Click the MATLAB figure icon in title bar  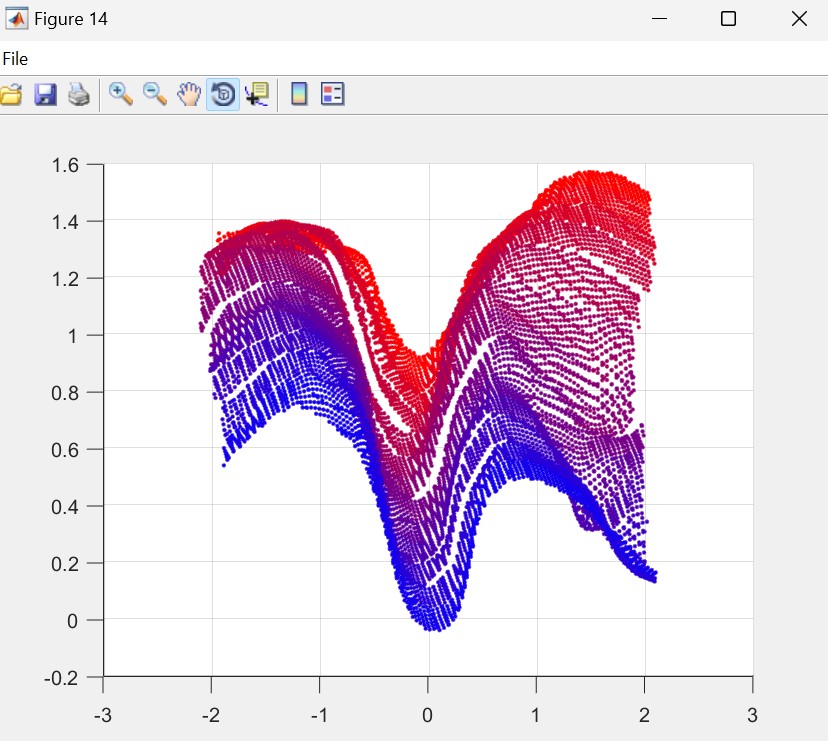pyautogui.click(x=17, y=19)
